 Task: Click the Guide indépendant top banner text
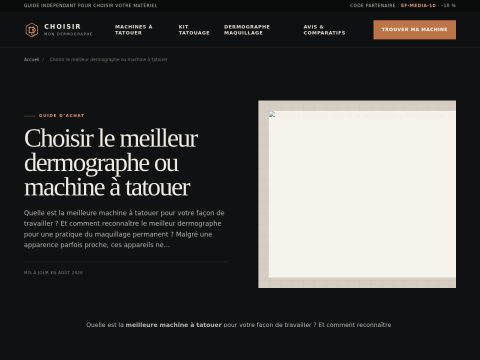(90, 5)
